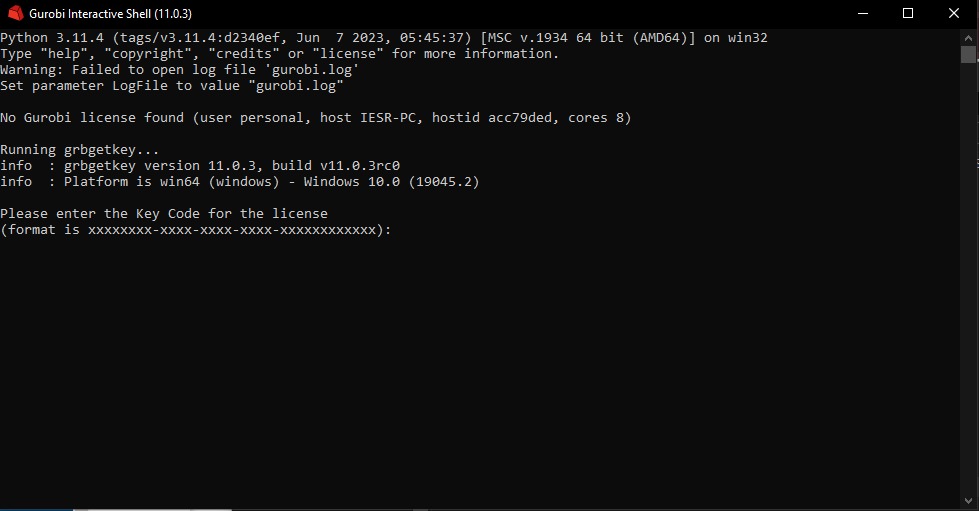
Task: Click the Gurobi red cube title icon
Action: (x=15, y=13)
